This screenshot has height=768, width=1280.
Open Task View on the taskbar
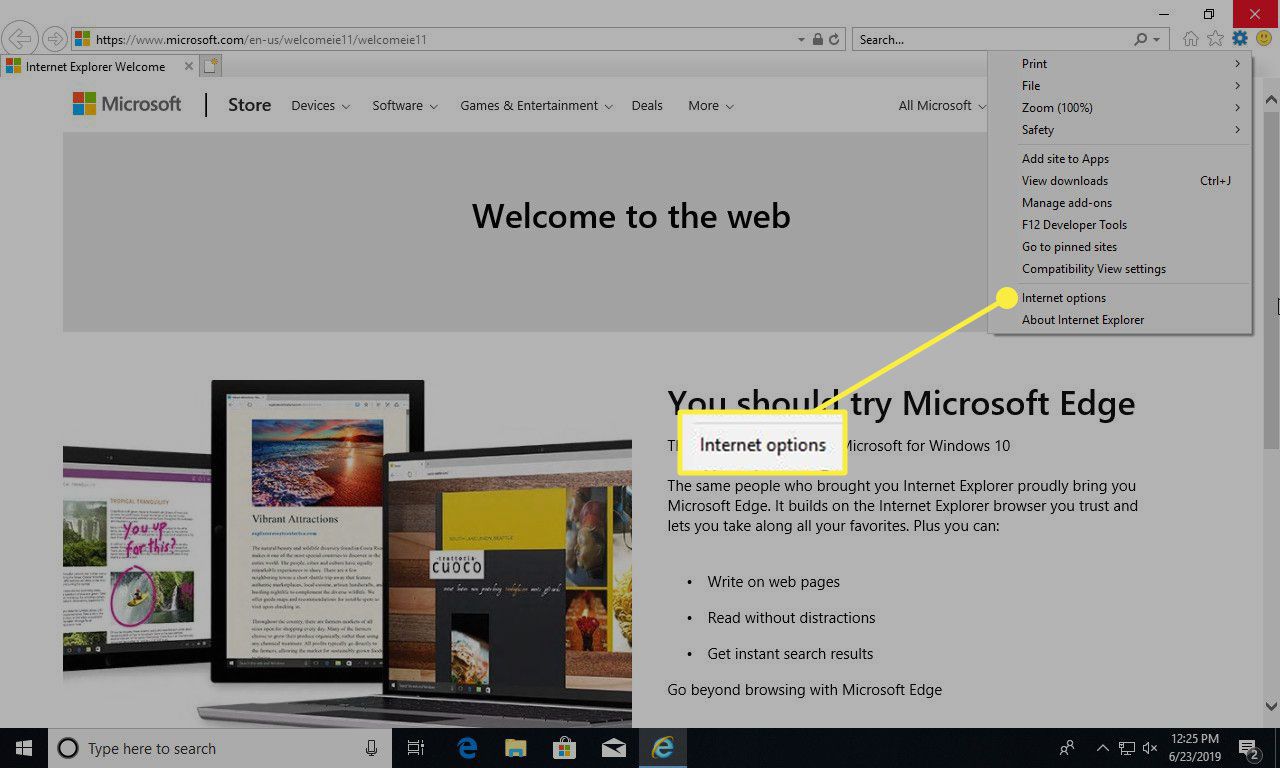coord(416,748)
